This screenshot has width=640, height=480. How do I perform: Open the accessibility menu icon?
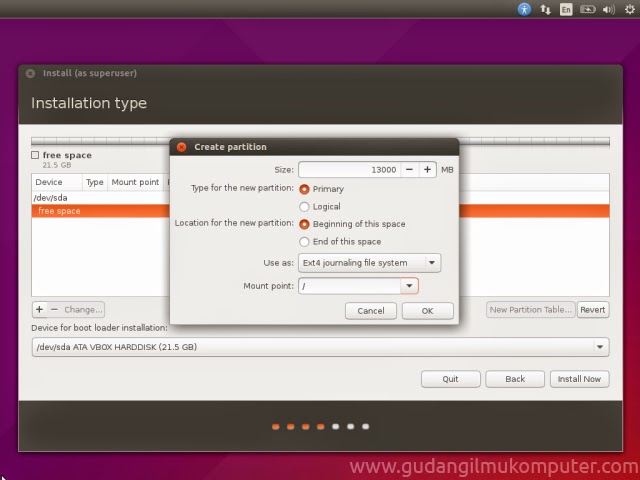pyautogui.click(x=524, y=9)
